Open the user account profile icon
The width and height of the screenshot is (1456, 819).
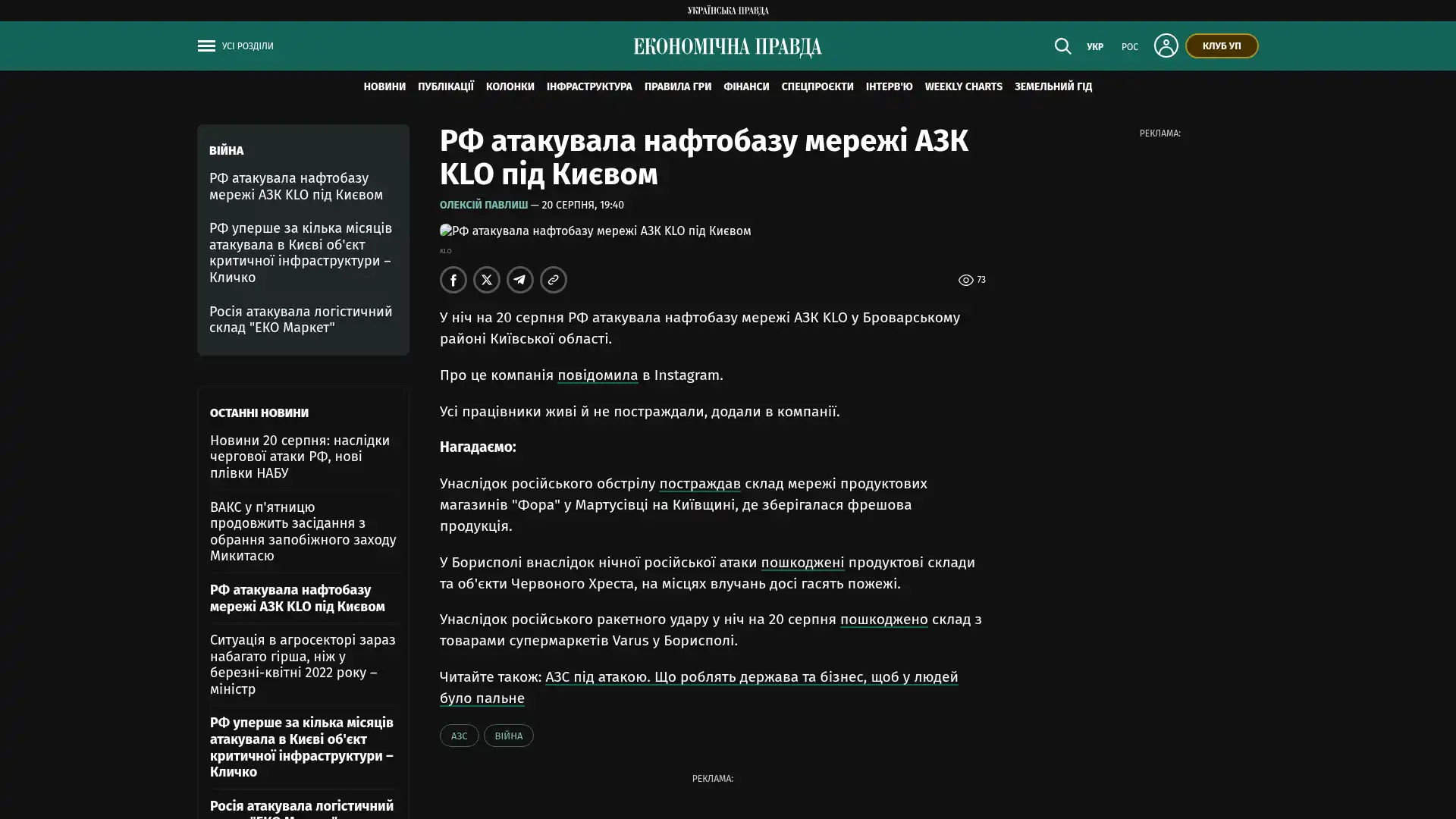click(x=1166, y=45)
